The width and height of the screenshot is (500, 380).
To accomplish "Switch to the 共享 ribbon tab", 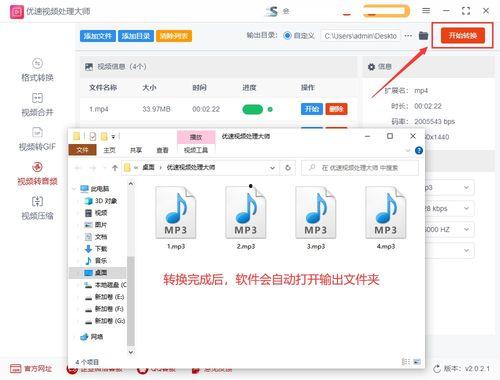I will coord(136,150).
